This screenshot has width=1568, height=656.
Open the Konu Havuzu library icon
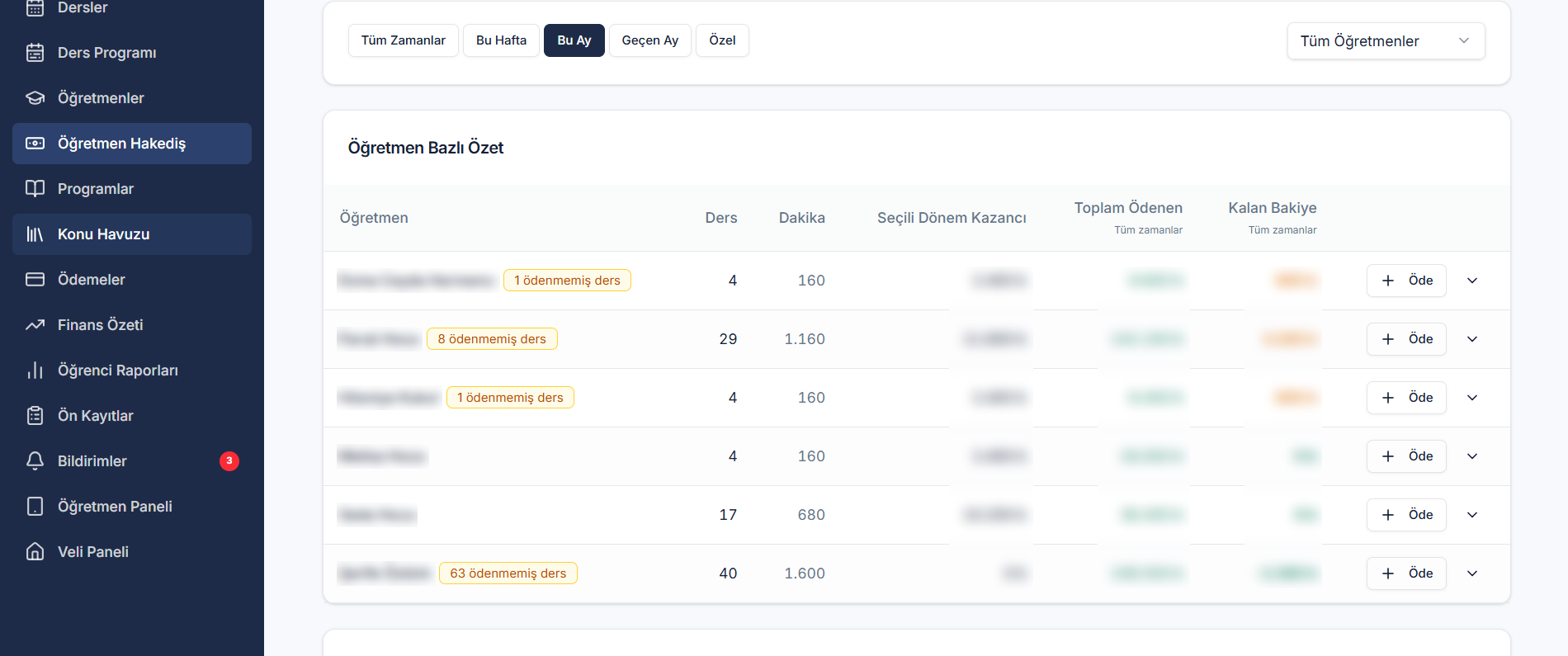35,234
